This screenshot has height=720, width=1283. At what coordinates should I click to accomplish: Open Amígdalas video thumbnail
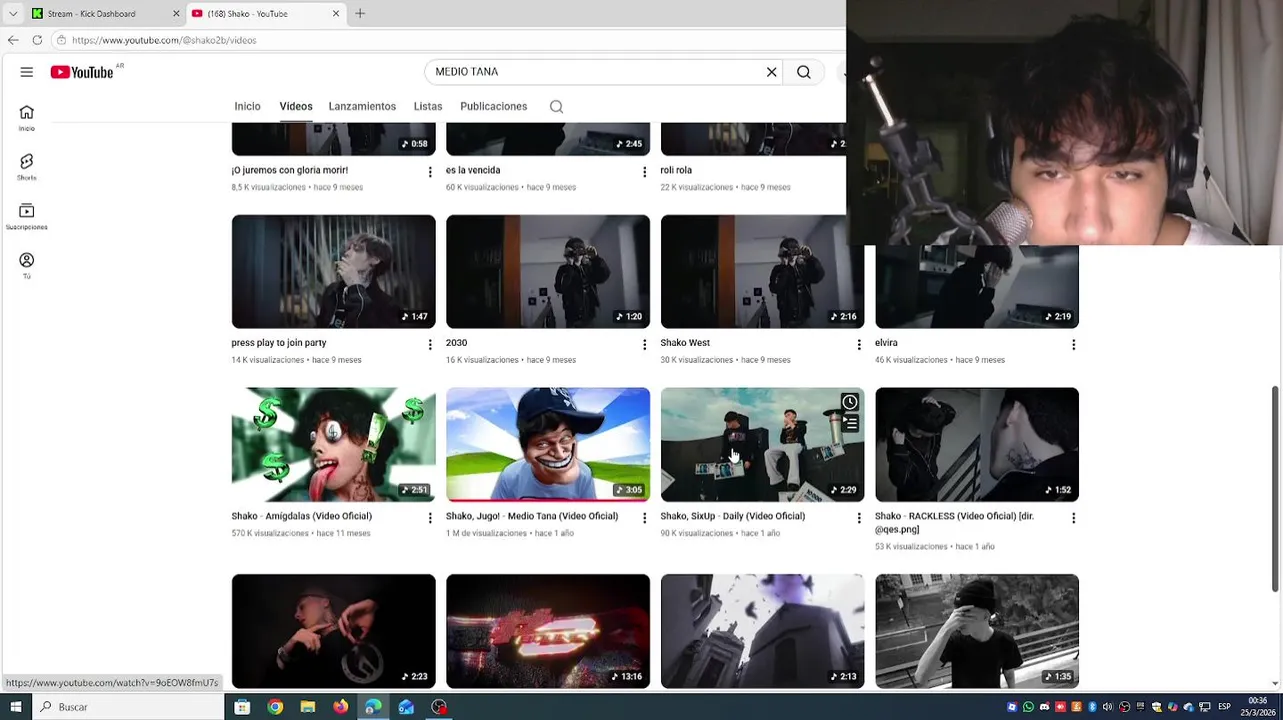coord(333,444)
